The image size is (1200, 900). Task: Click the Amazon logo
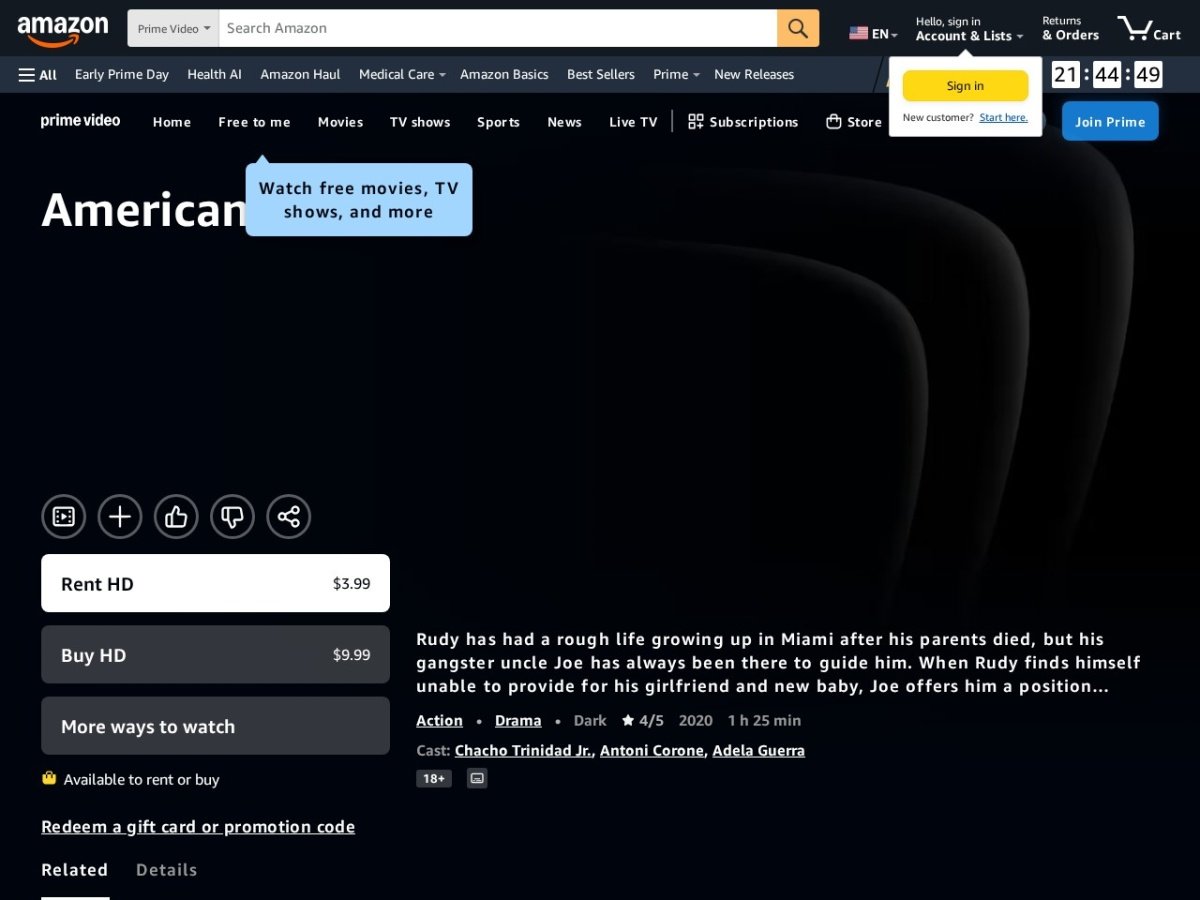coord(62,31)
